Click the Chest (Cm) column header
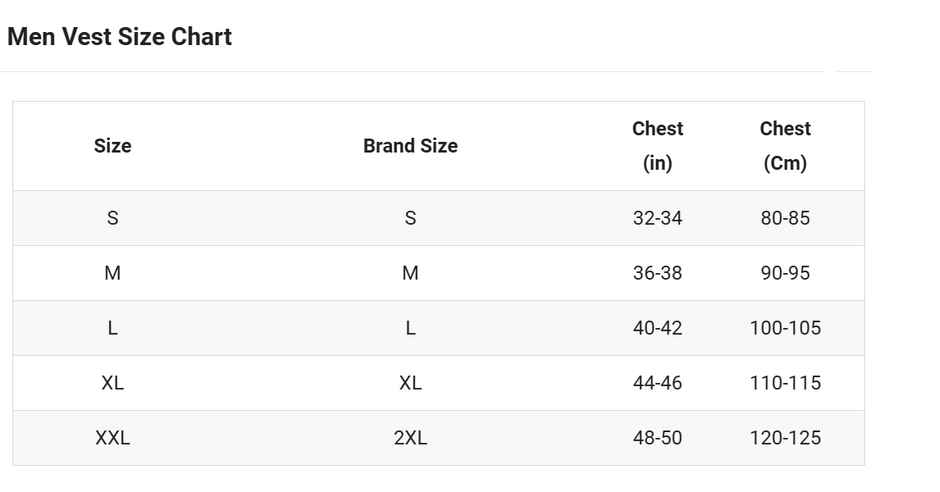The width and height of the screenshot is (940, 492). pyautogui.click(x=785, y=146)
